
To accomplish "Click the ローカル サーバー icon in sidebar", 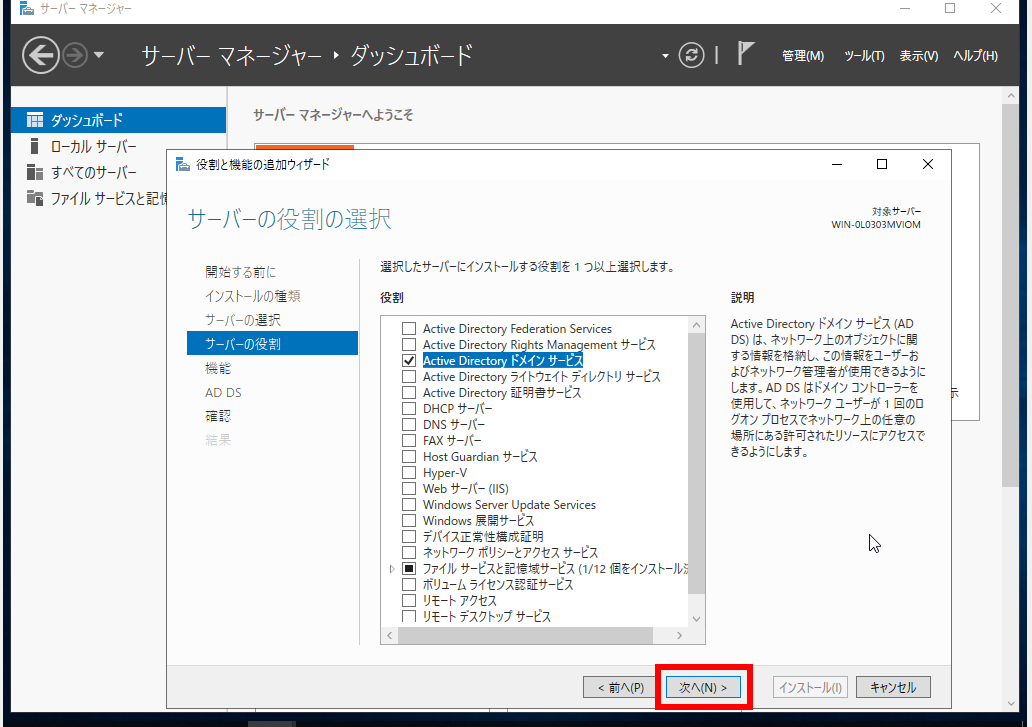I will coord(34,146).
